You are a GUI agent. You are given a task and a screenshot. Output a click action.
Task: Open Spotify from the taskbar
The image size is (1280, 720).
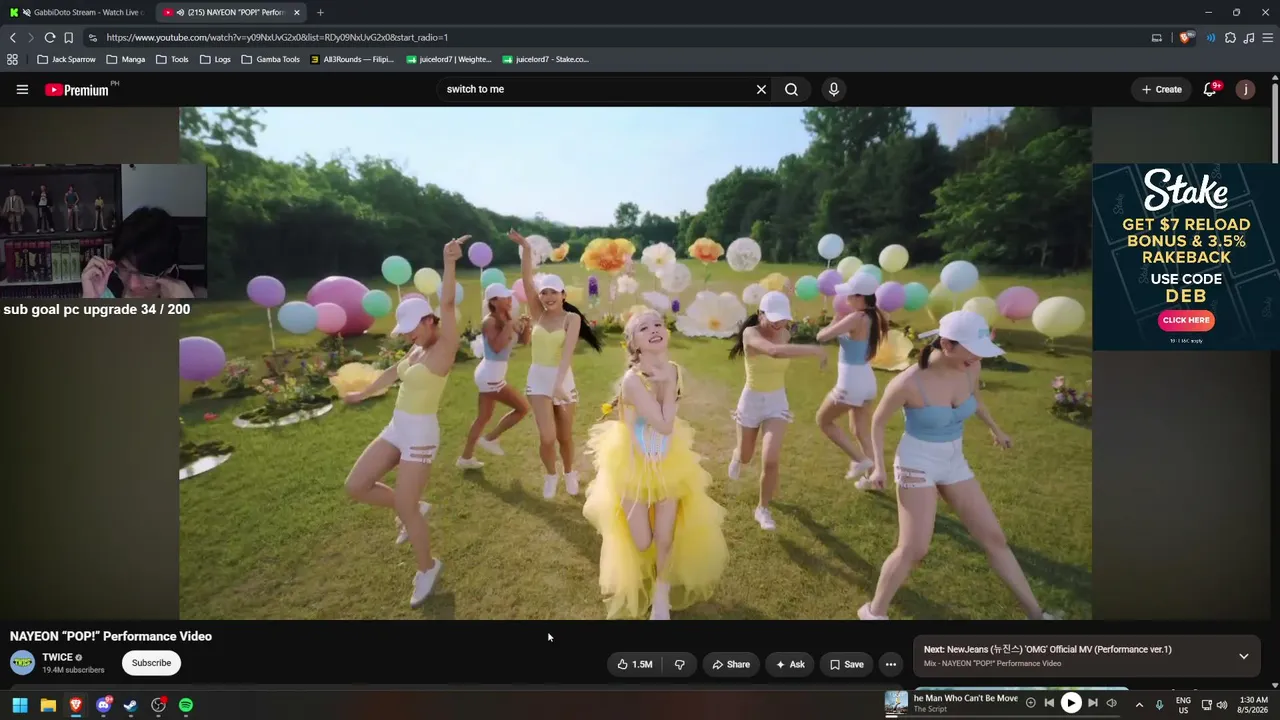[186, 705]
